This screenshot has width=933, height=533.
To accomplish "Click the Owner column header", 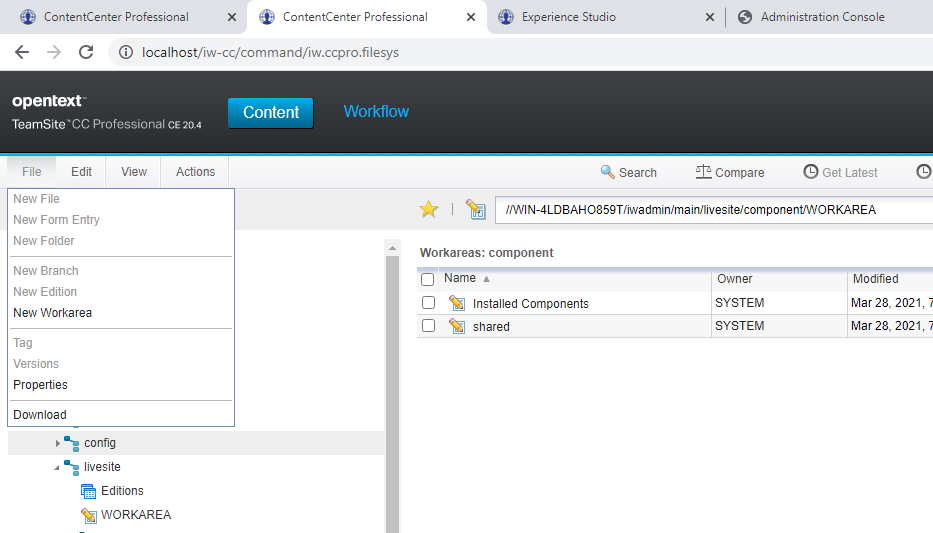I will [x=734, y=278].
